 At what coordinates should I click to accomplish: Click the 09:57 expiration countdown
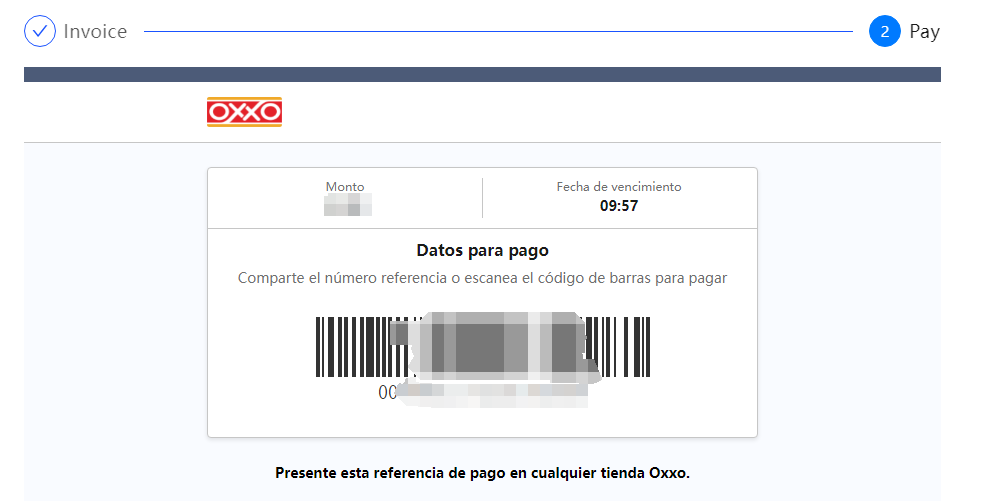pyautogui.click(x=619, y=205)
